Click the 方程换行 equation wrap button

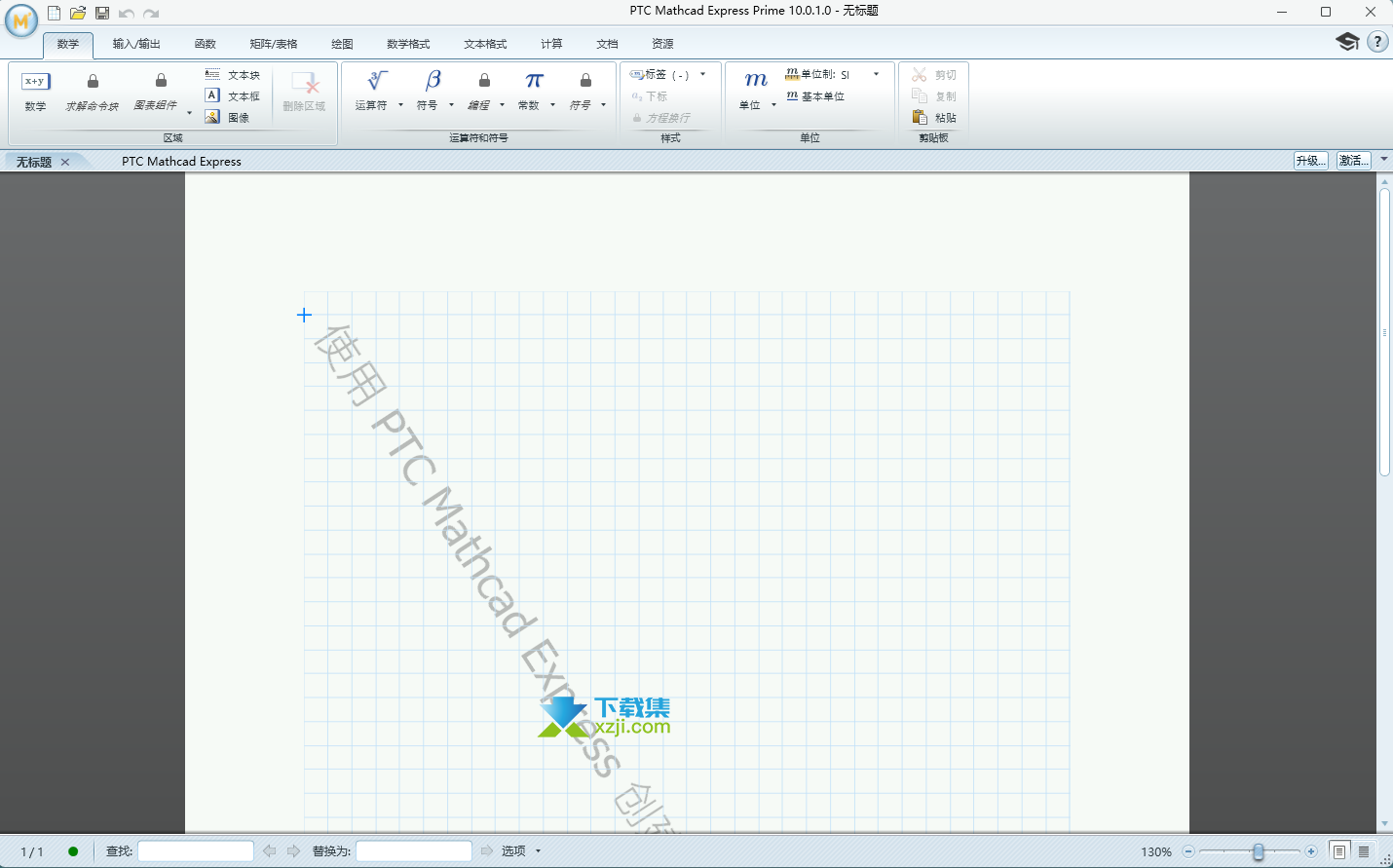(661, 118)
